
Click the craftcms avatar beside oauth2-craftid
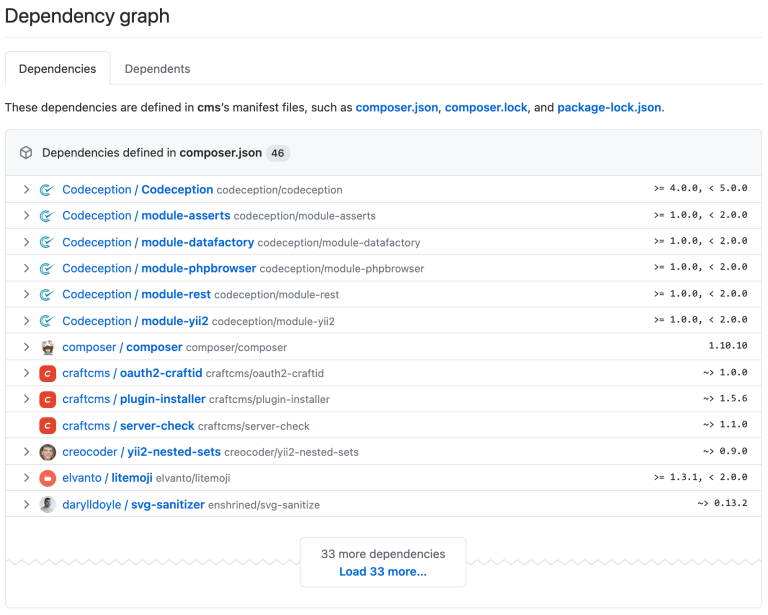click(x=47, y=373)
